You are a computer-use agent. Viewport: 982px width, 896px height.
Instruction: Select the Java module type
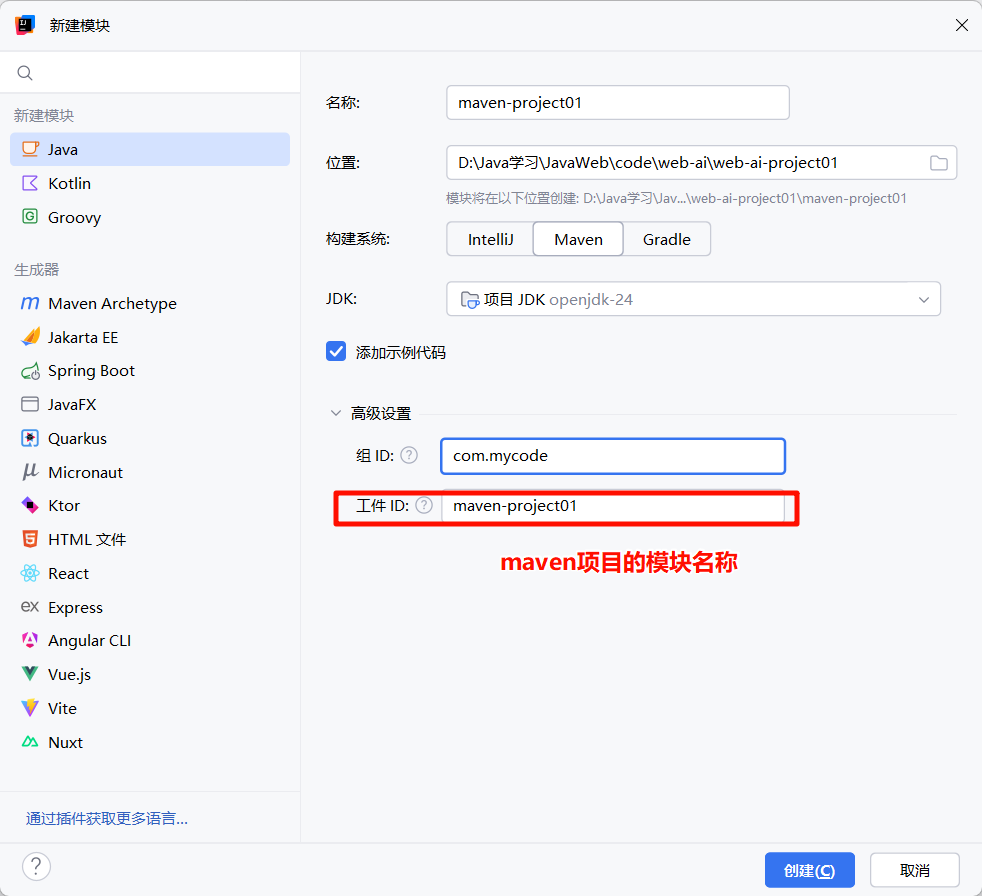pyautogui.click(x=150, y=150)
